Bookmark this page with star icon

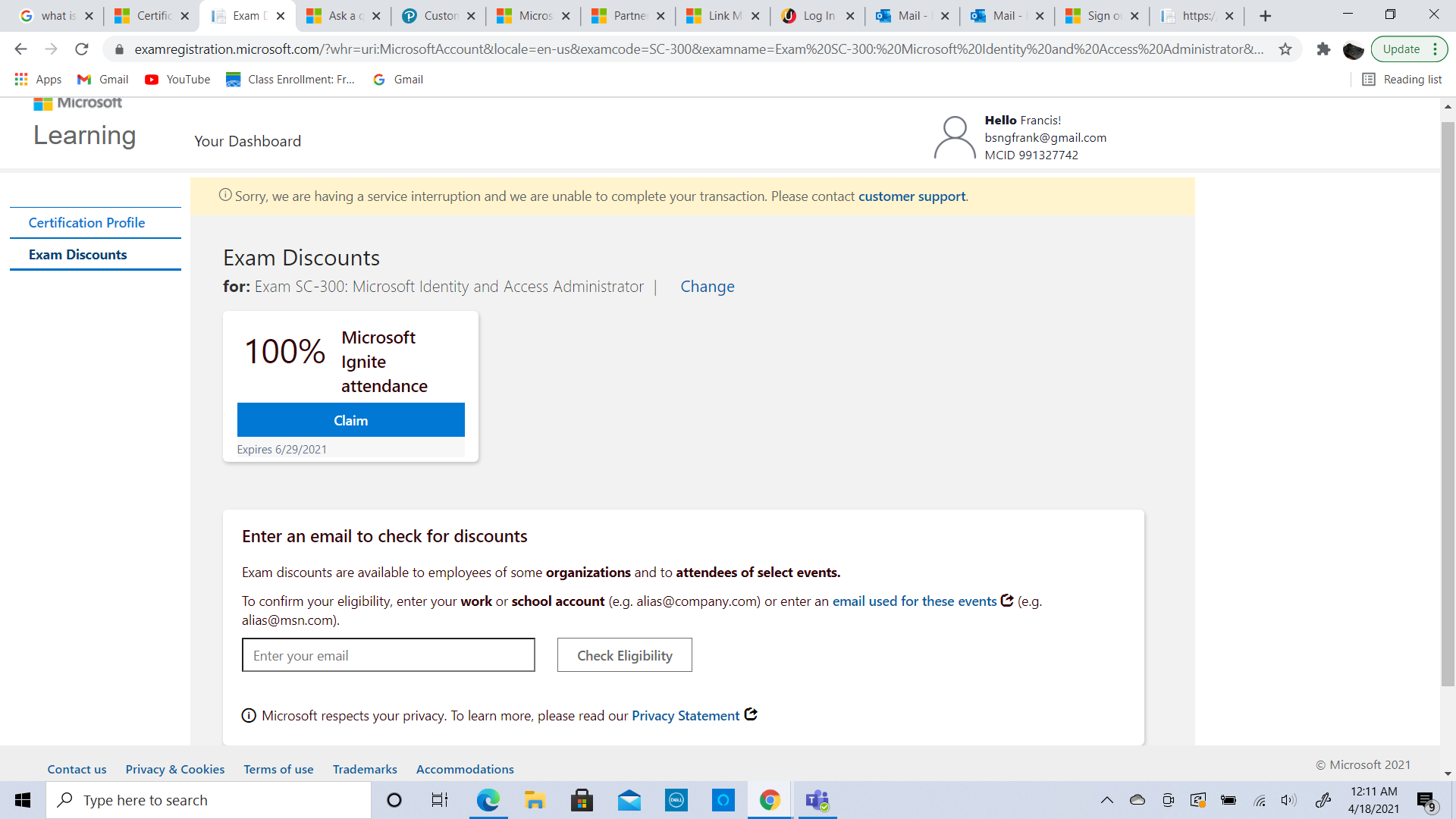[x=1285, y=49]
